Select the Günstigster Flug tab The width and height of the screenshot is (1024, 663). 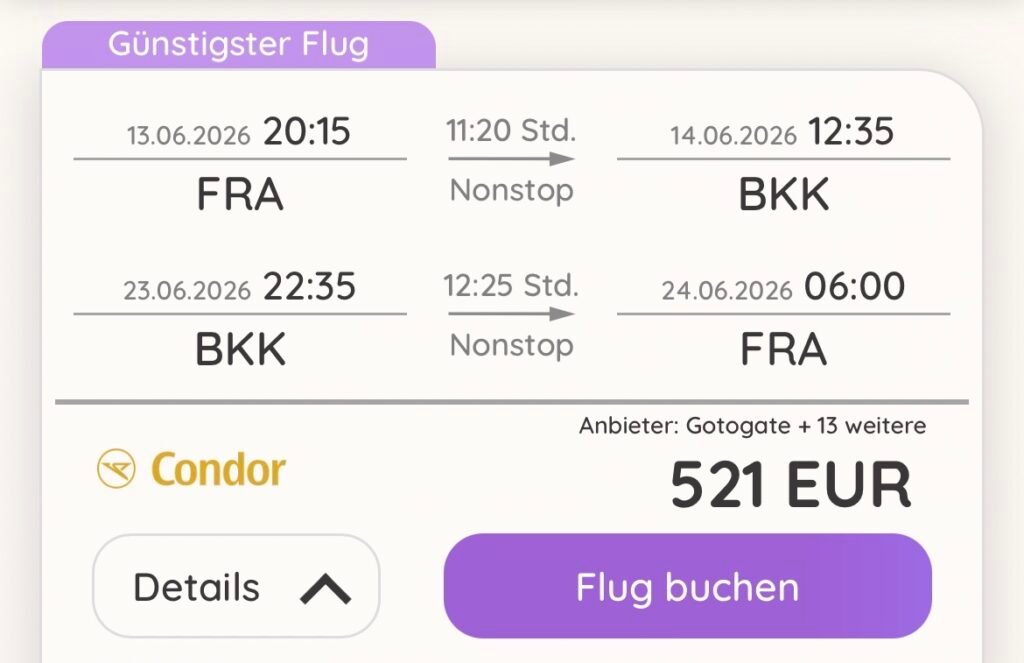tap(238, 45)
